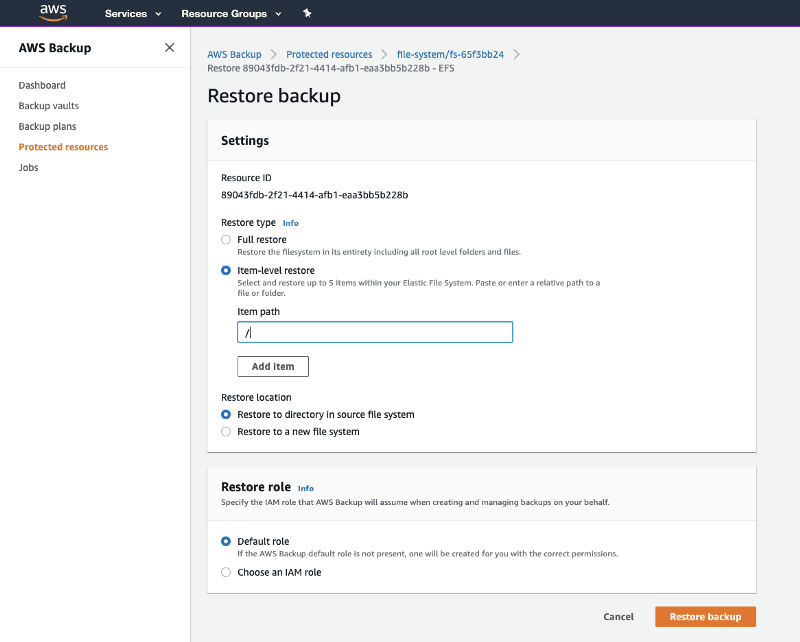
Task: Select the Item-level restore radio button
Action: click(226, 270)
